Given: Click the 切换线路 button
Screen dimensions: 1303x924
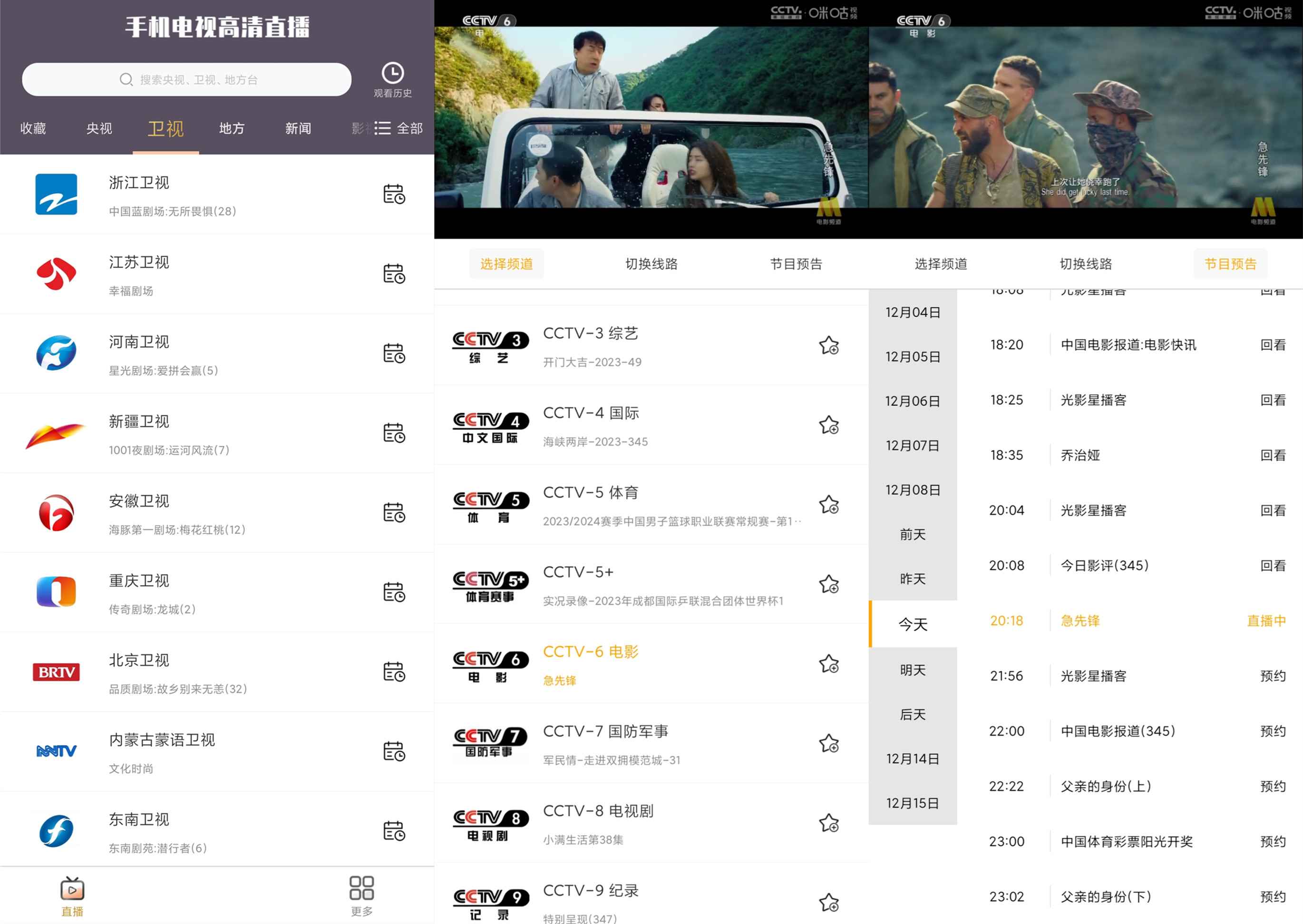Looking at the screenshot, I should pyautogui.click(x=651, y=263).
